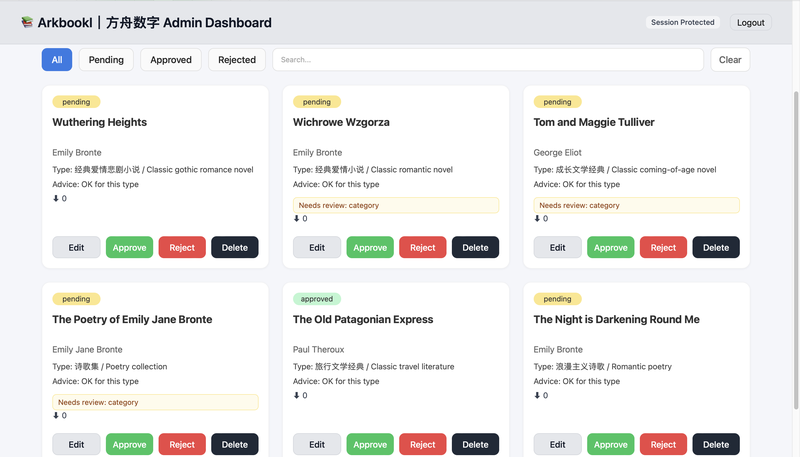Screen dimensions: 800x457
Task: Click the approved badge on The Old Patagonian Express
Action: tap(316, 299)
